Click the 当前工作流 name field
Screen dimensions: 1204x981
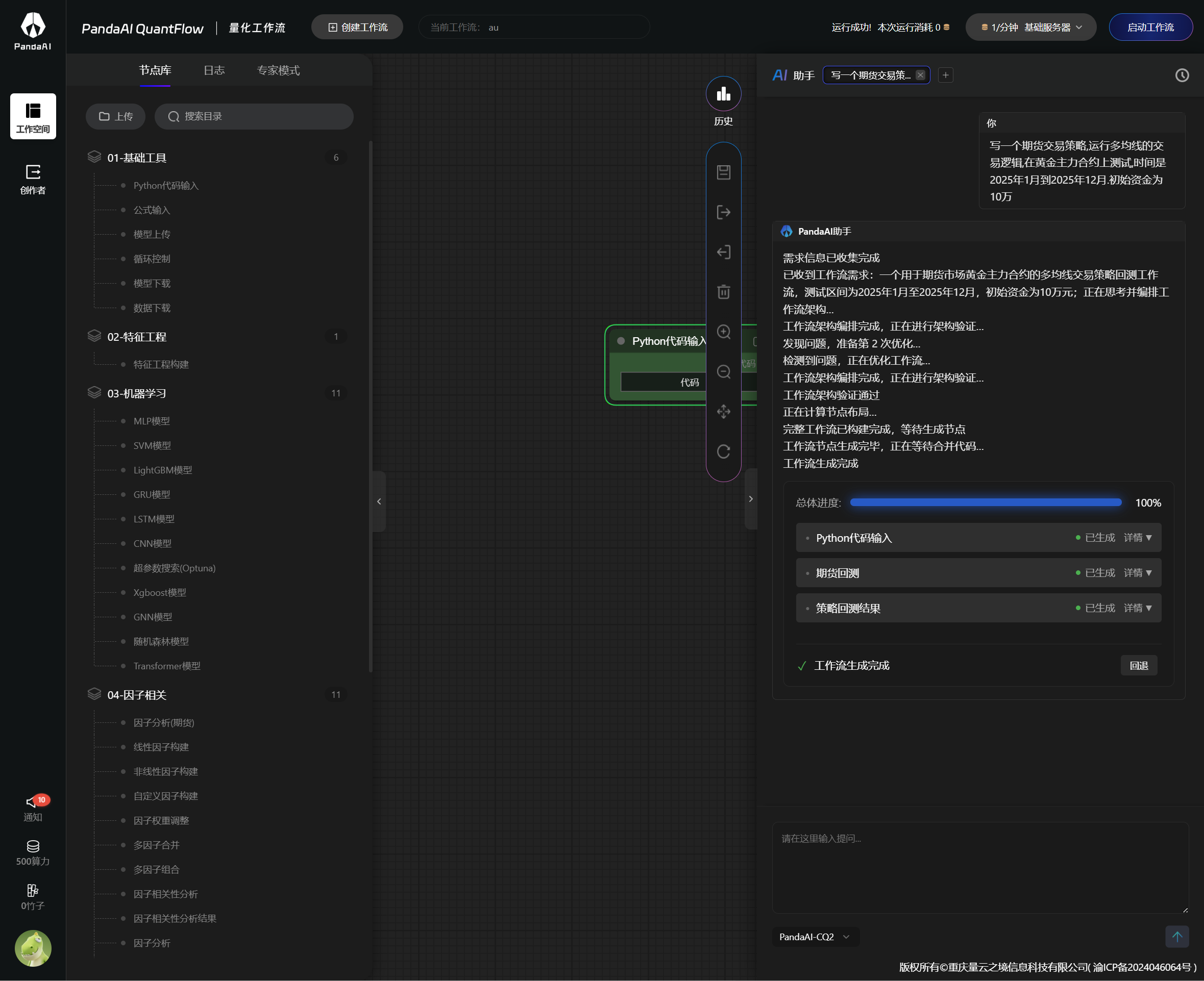533,27
